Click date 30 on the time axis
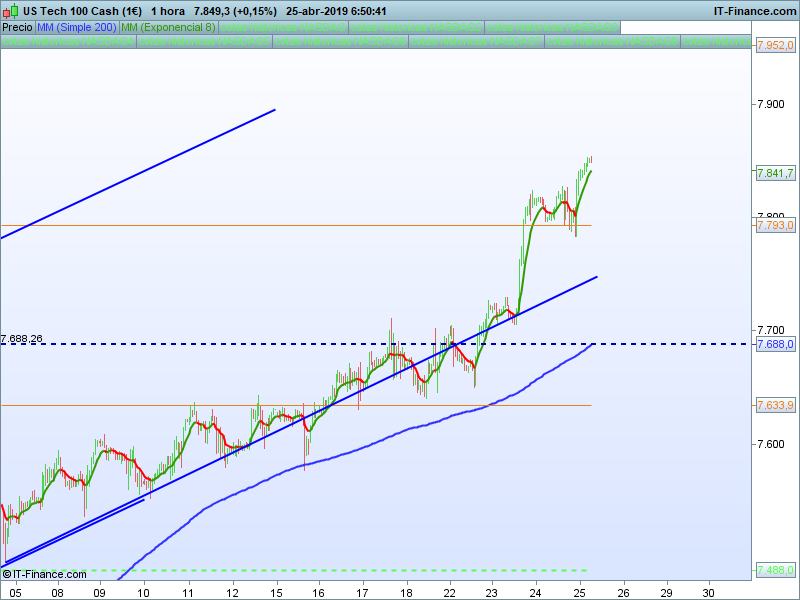The width and height of the screenshot is (800, 600). (708, 593)
